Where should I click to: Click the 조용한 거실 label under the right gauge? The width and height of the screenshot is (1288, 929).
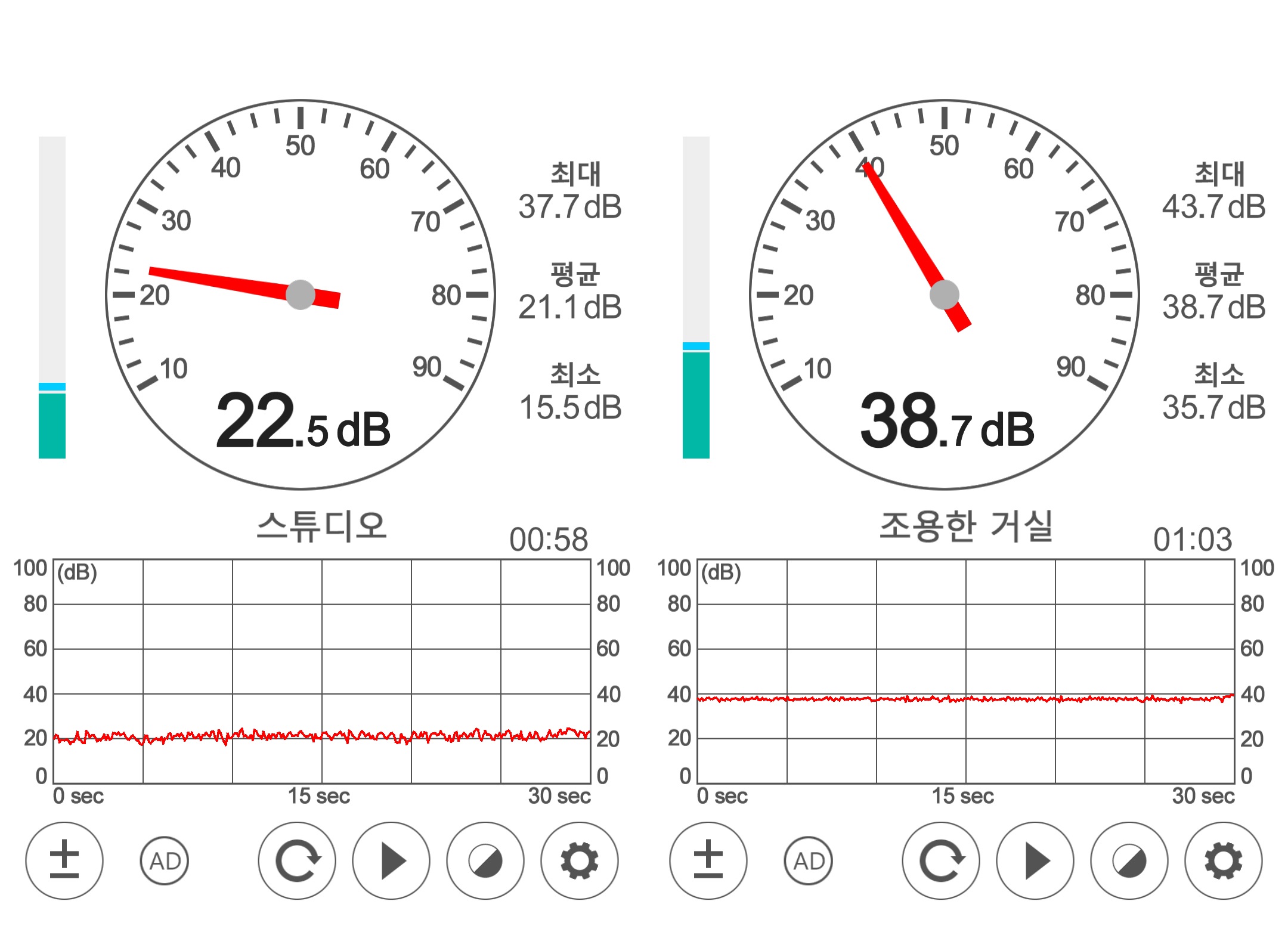click(966, 526)
